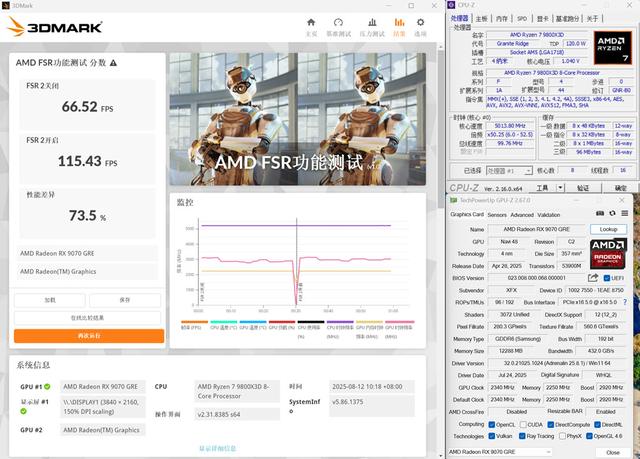Click the 验证 button in CPU-Z
Viewport: 640px width, 459px height.
583,188
